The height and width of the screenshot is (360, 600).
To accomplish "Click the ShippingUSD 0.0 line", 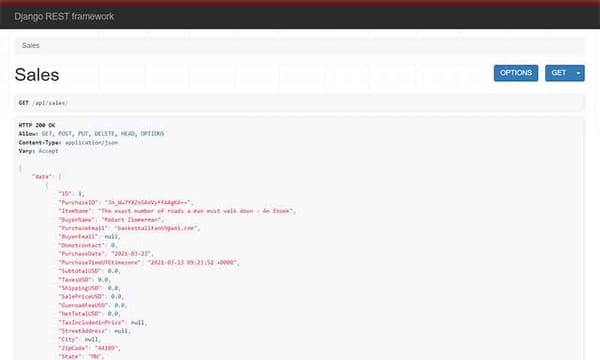I will (x=89, y=288).
